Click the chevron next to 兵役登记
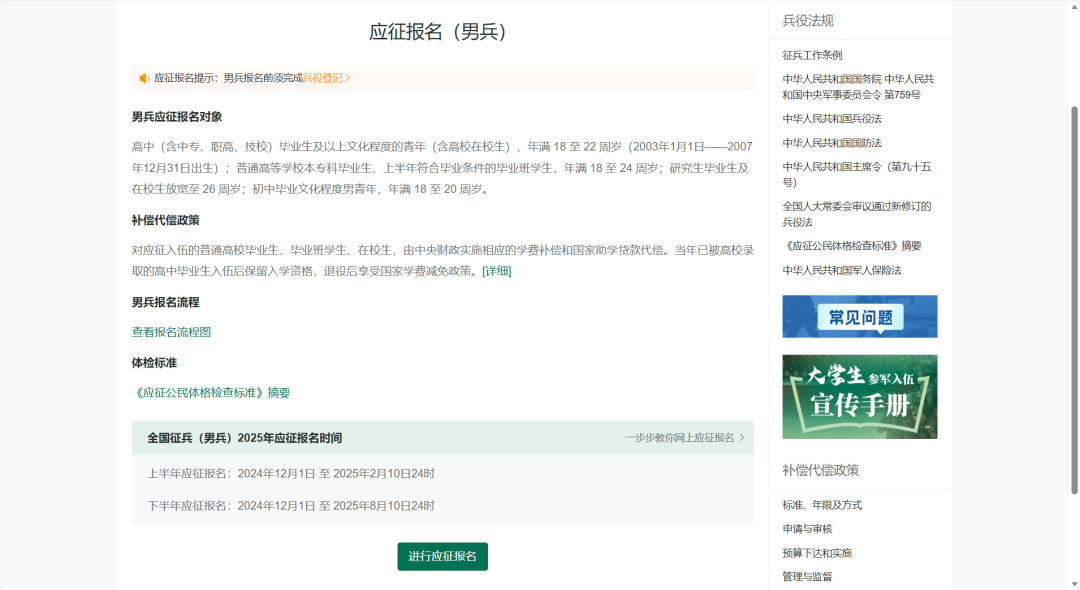1080x590 pixels. 348,78
